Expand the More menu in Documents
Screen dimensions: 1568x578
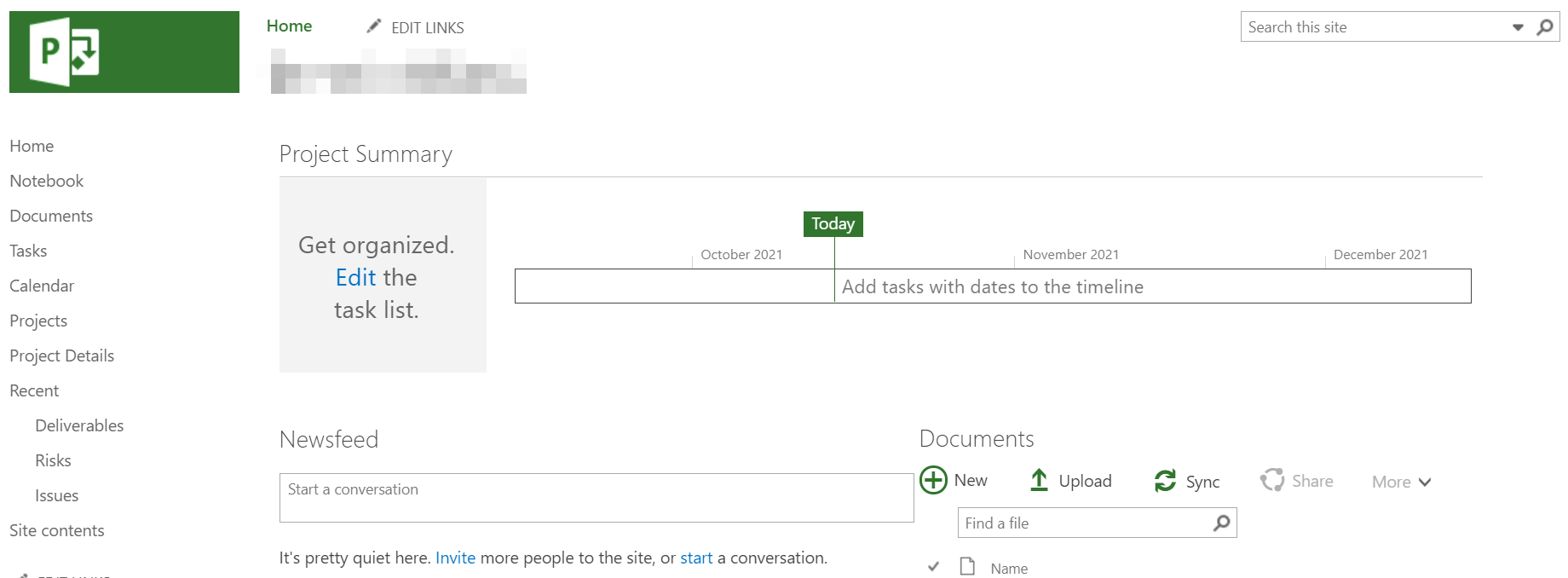click(x=1401, y=482)
